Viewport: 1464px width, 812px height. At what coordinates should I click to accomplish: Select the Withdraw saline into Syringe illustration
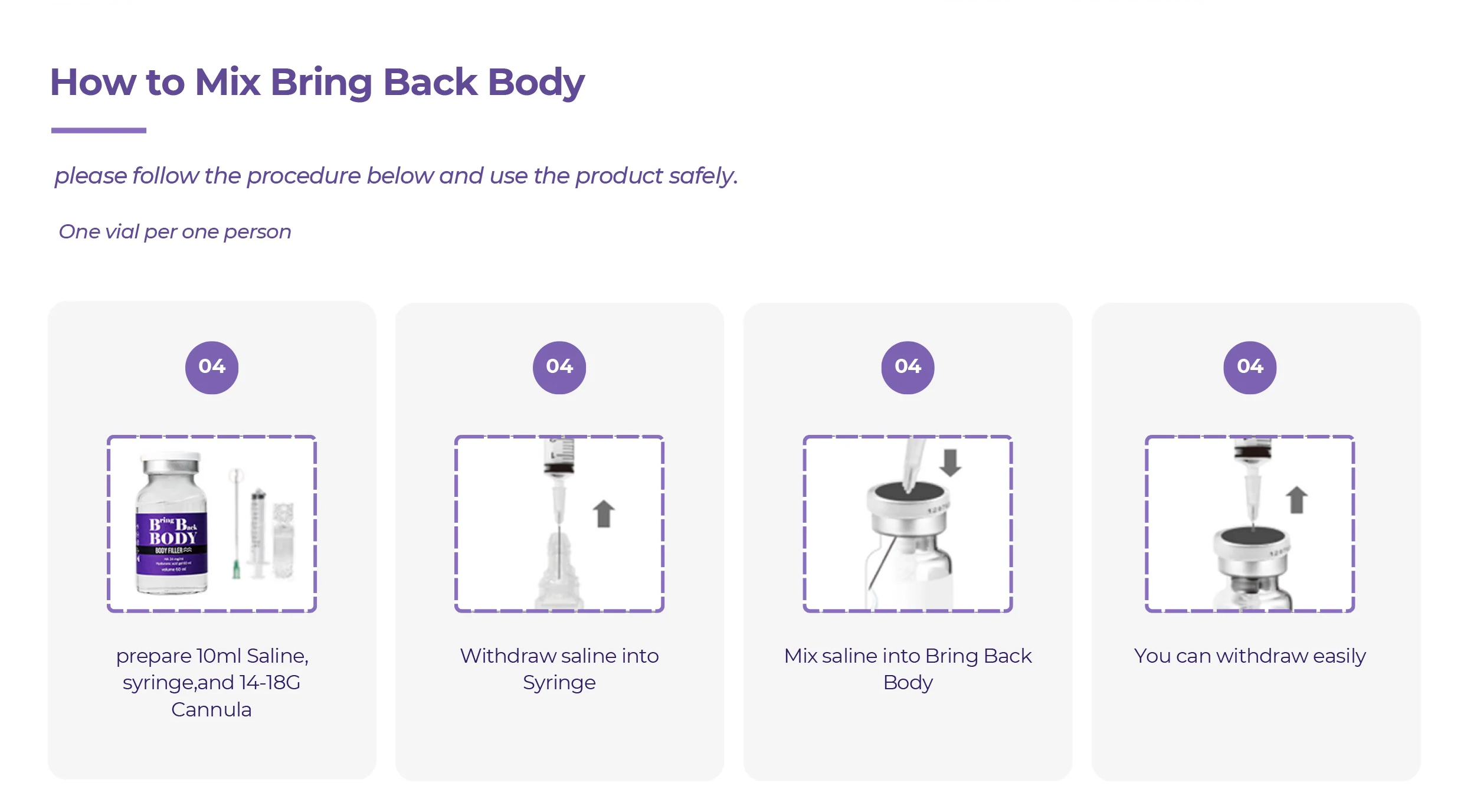pyautogui.click(x=559, y=524)
